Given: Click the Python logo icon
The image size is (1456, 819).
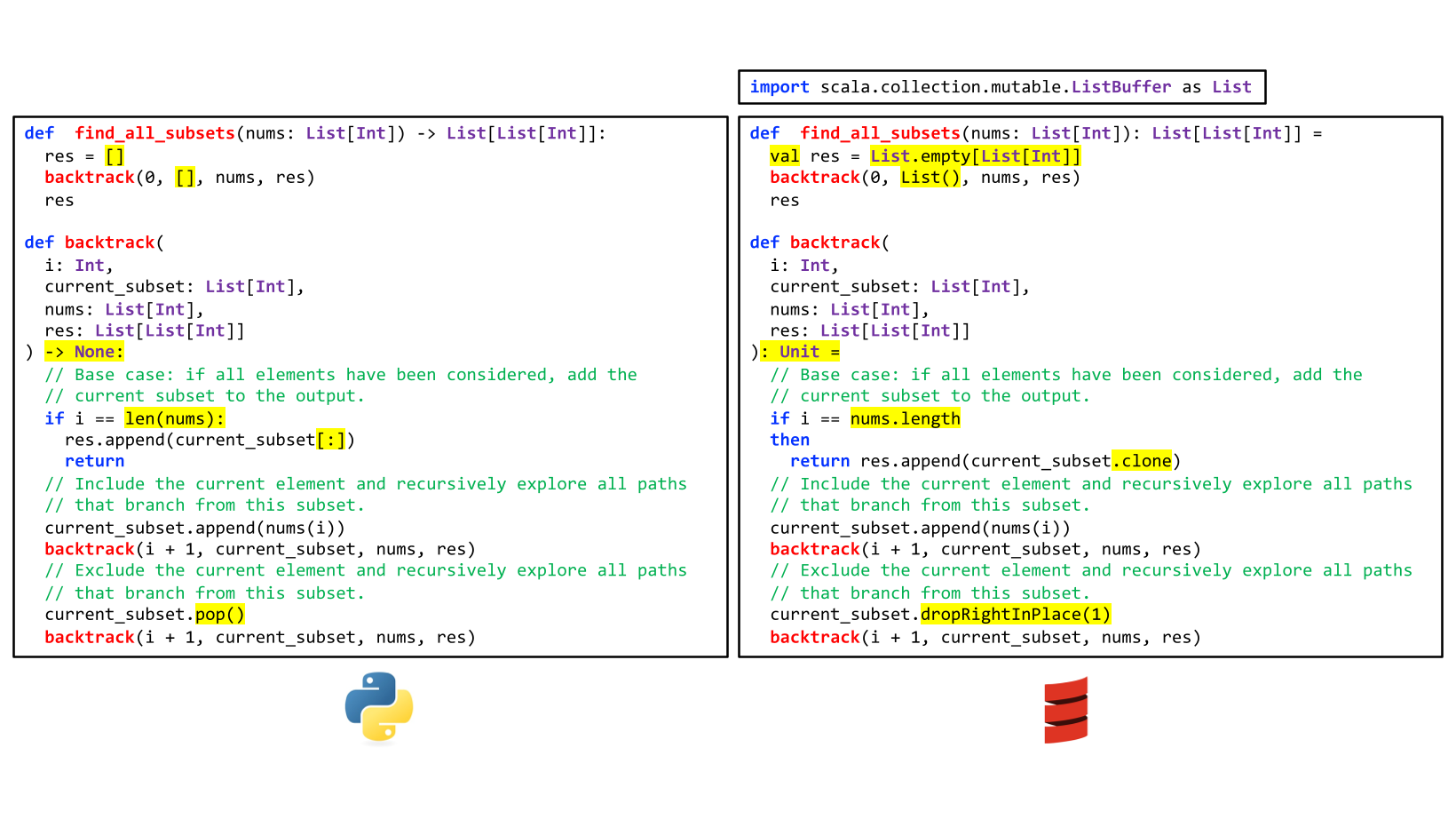Looking at the screenshot, I should 379,706.
